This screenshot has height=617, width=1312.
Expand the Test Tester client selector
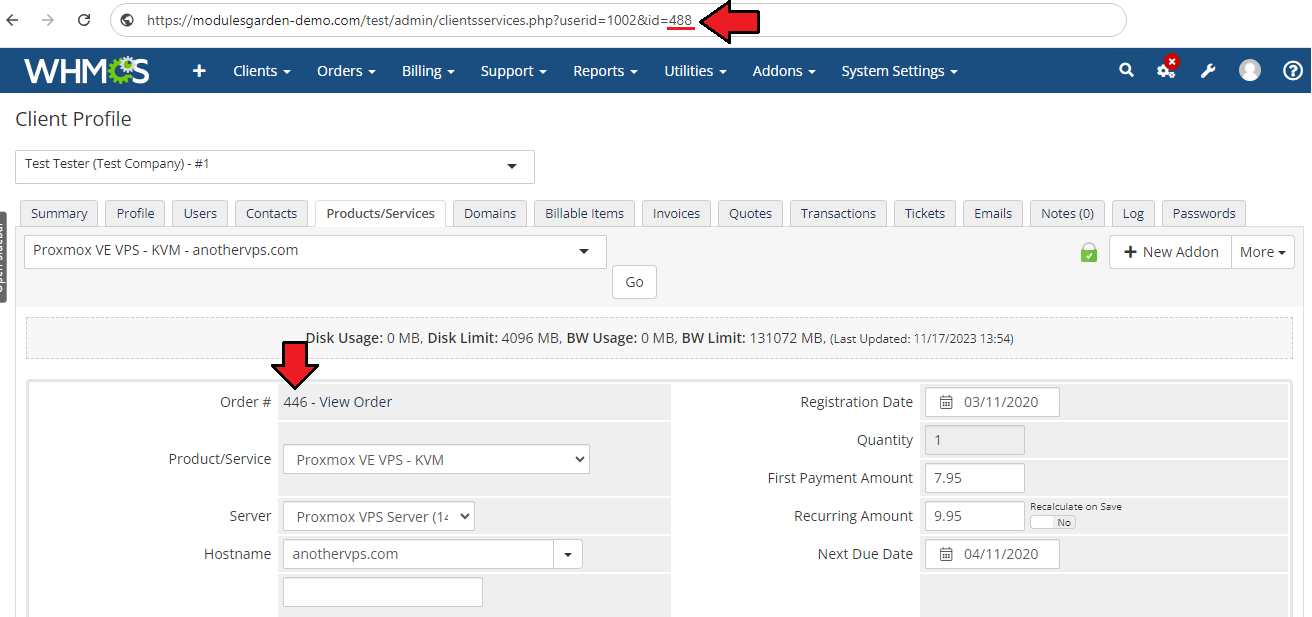click(x=275, y=167)
